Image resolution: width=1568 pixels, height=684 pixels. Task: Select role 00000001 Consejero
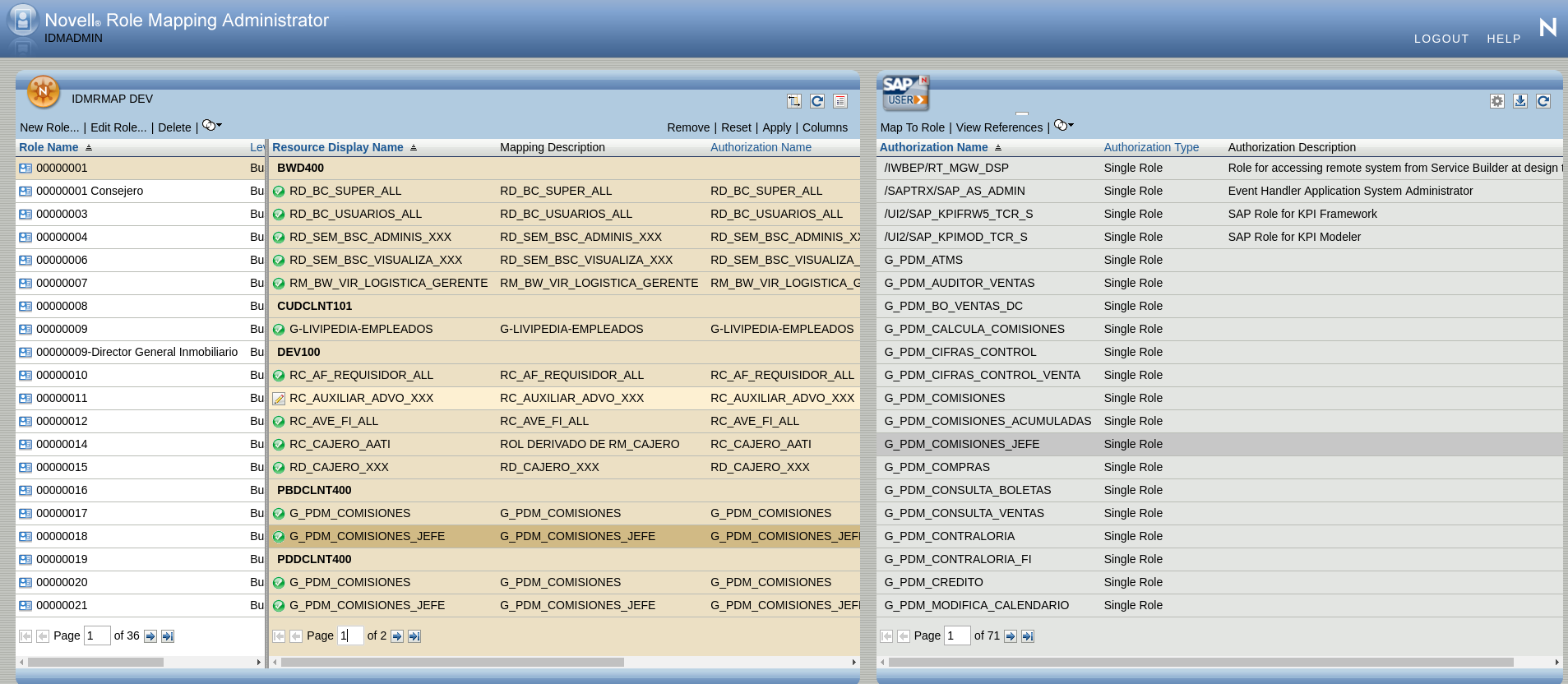90,191
